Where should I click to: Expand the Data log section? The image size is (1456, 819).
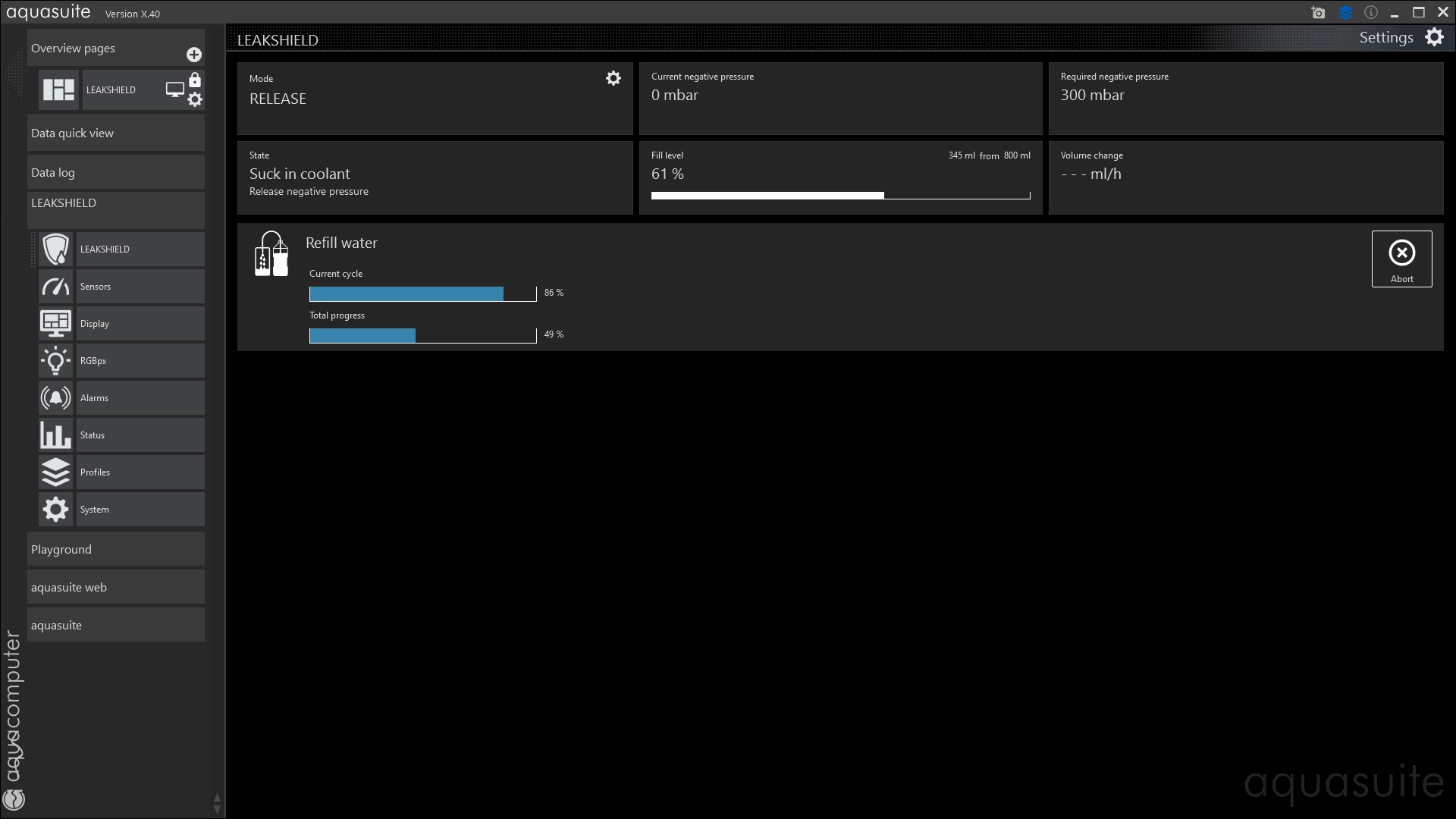pos(116,173)
